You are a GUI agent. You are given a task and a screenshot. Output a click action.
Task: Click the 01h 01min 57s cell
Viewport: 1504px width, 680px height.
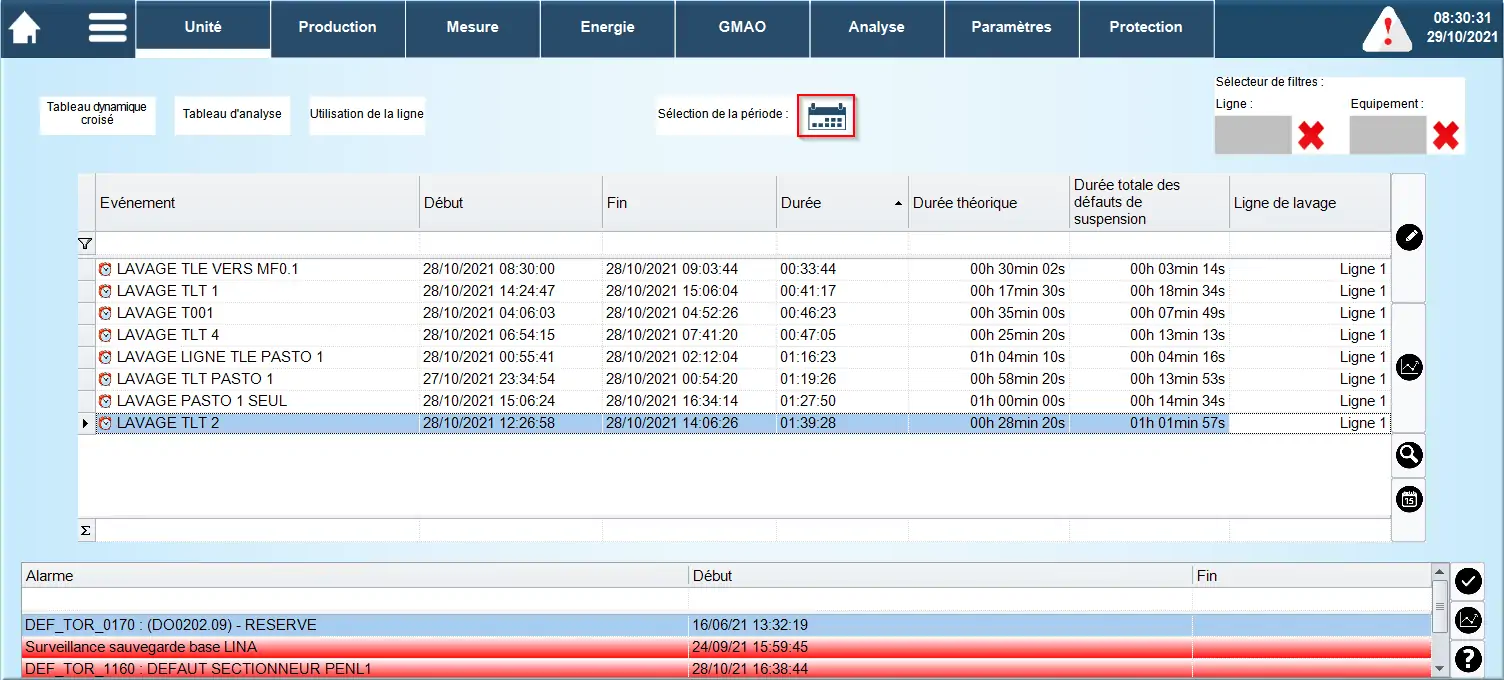click(1149, 423)
